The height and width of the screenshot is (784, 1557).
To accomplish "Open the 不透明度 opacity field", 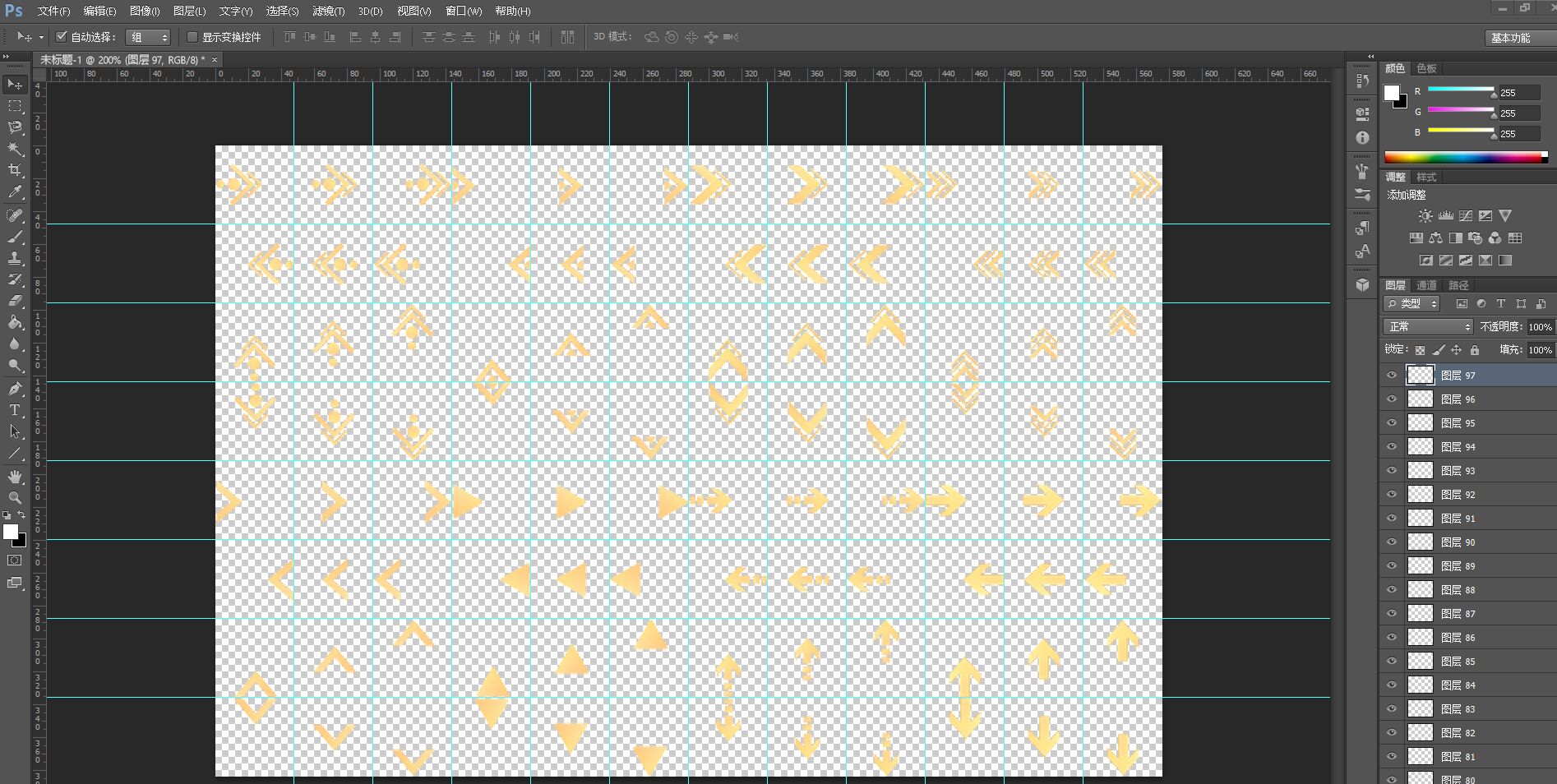I will point(1540,327).
